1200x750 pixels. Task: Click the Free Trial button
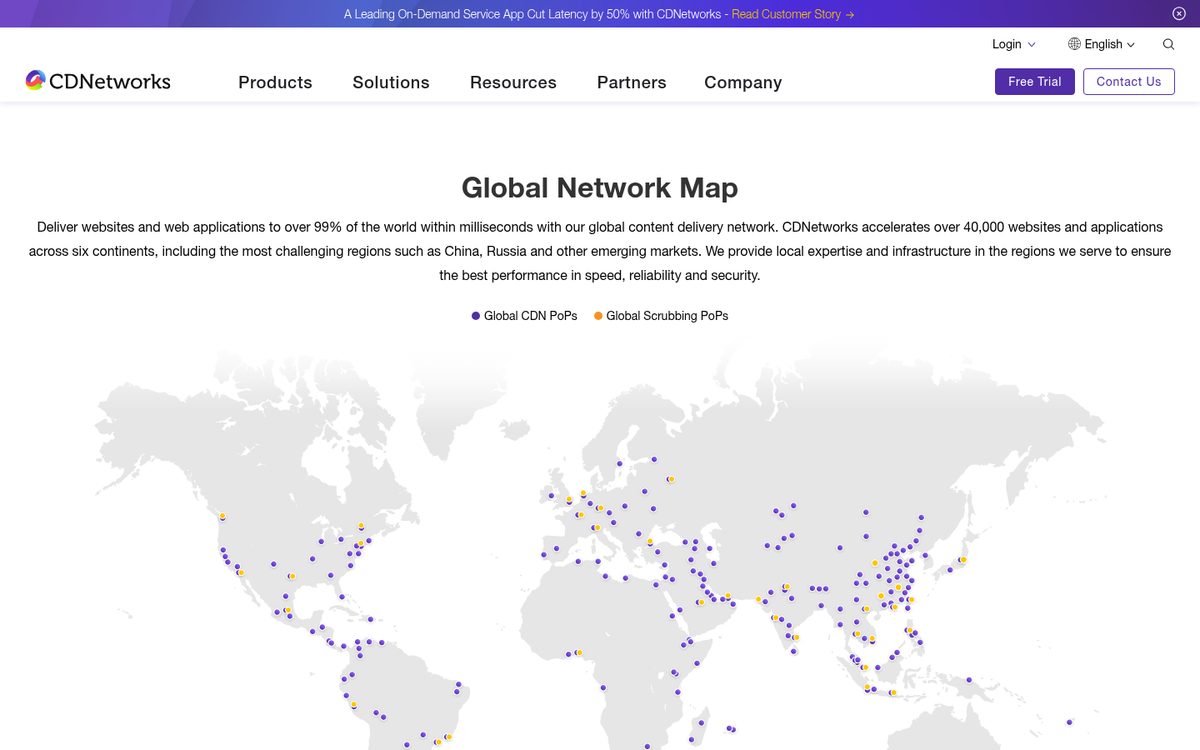(x=1034, y=82)
